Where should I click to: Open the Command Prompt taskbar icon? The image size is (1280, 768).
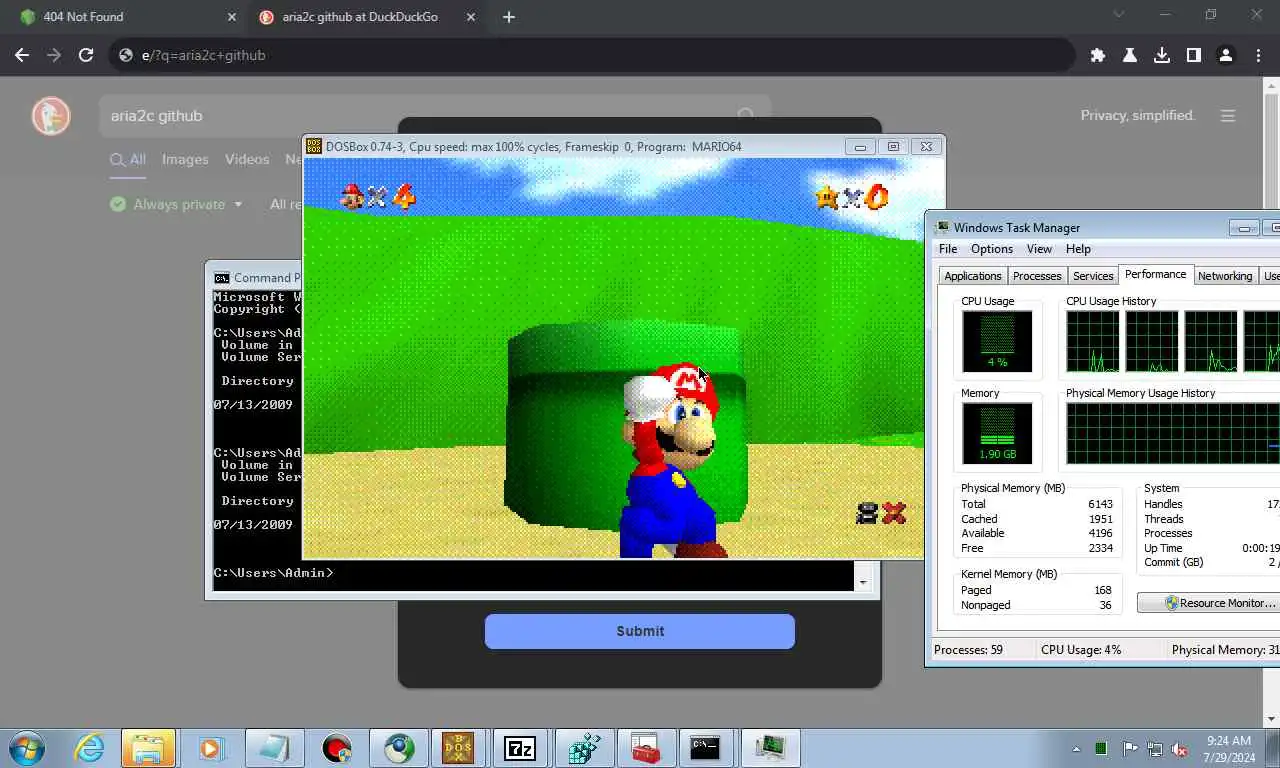[x=706, y=748]
